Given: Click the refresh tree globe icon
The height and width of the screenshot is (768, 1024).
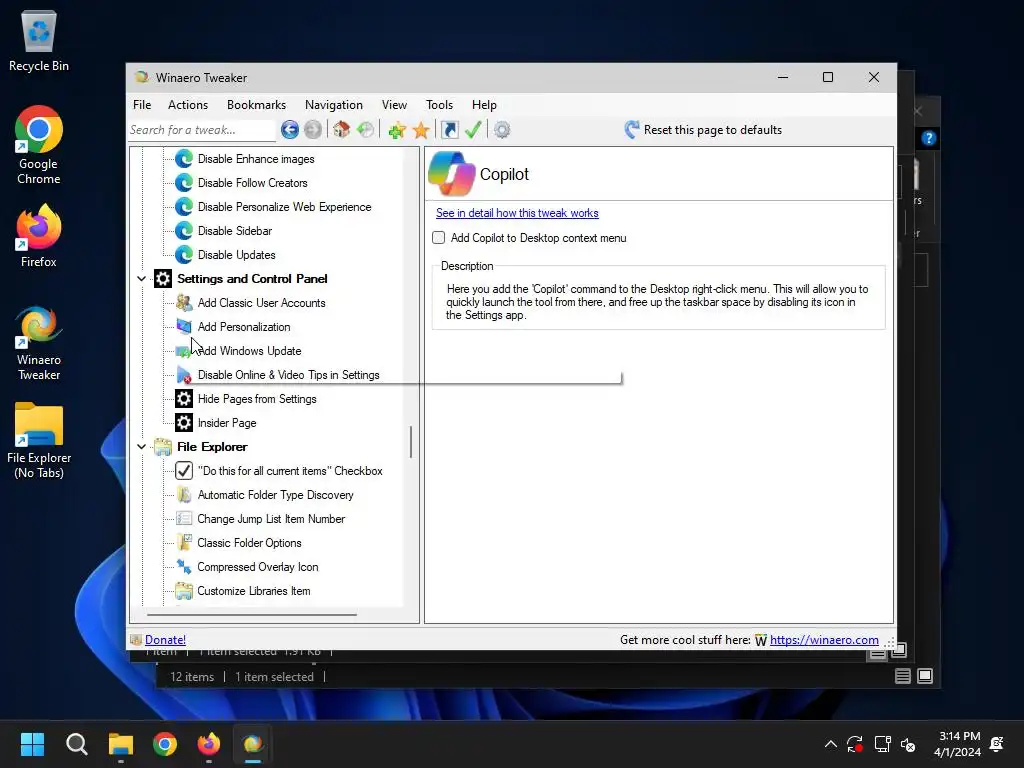Looking at the screenshot, I should [x=365, y=130].
